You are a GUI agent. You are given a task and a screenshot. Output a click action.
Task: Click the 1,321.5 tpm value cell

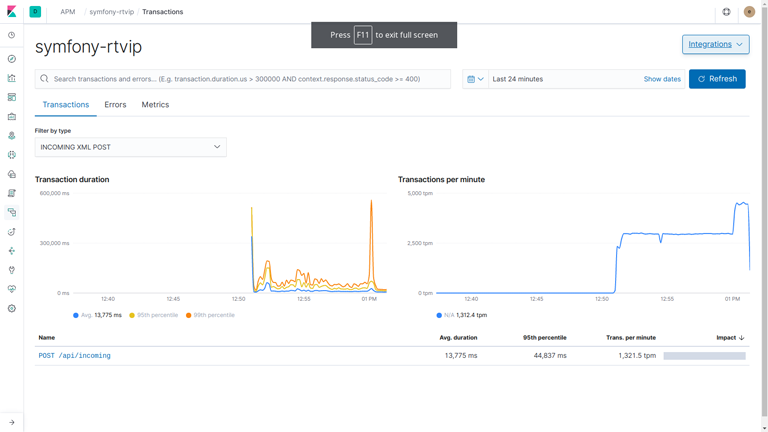coord(637,356)
